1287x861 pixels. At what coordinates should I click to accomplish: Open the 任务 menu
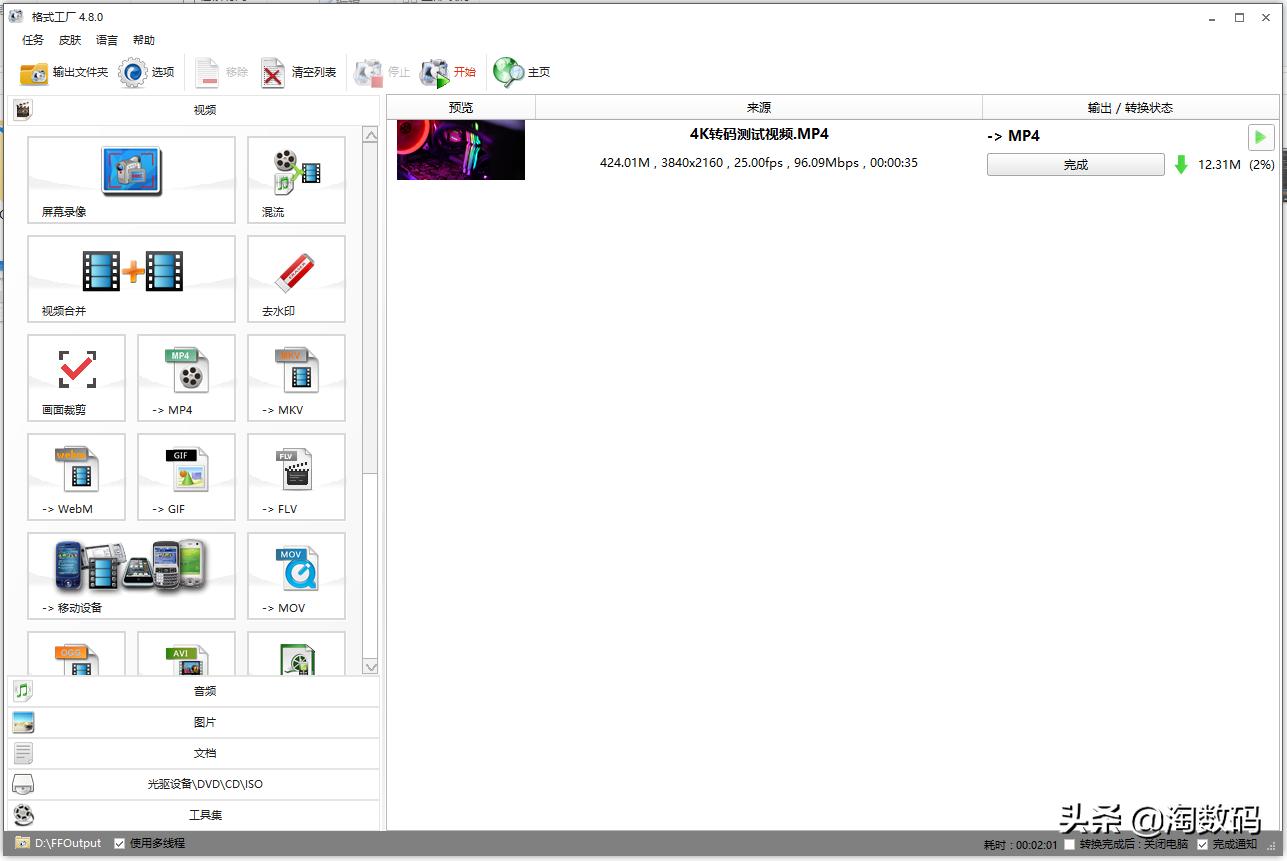[x=31, y=40]
